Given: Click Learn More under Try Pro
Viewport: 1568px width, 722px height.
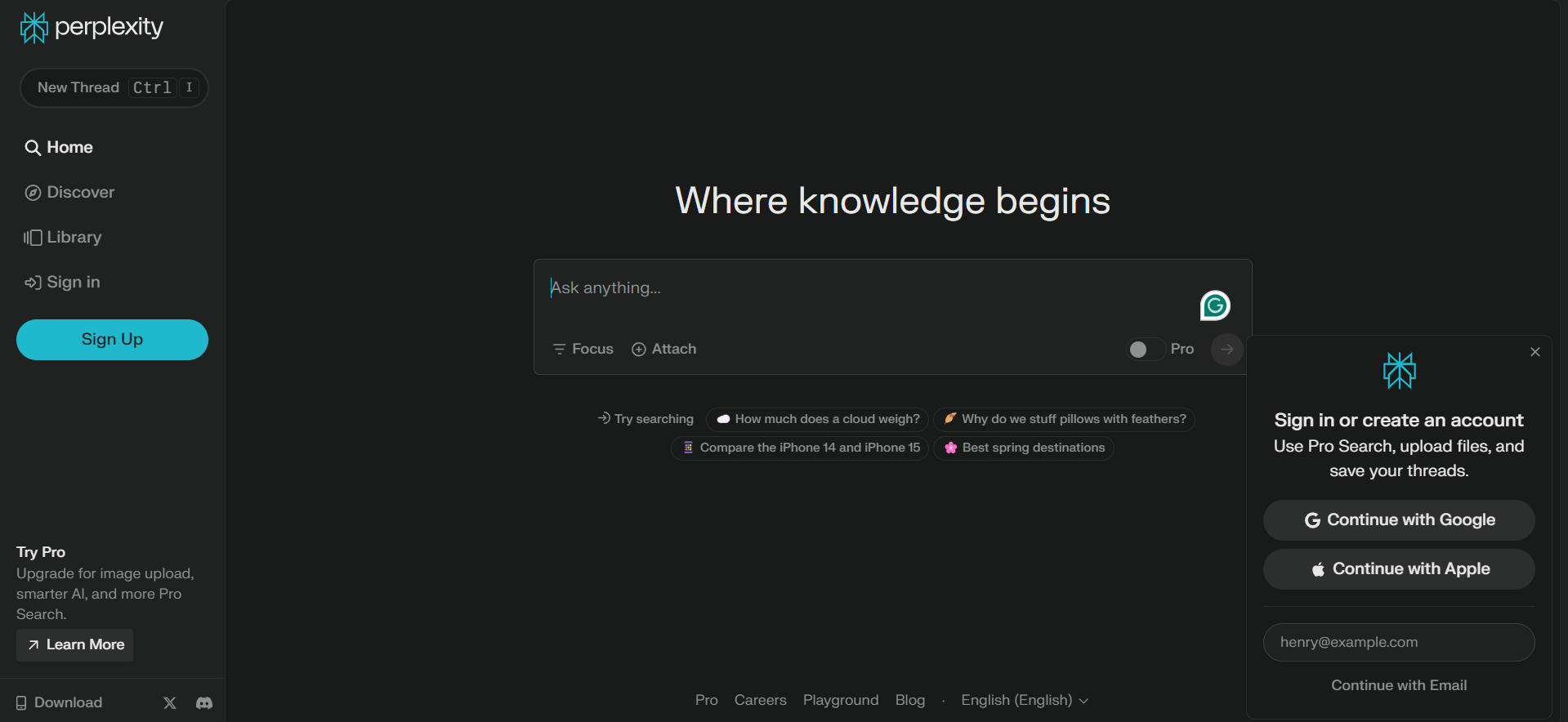Looking at the screenshot, I should click(x=74, y=644).
